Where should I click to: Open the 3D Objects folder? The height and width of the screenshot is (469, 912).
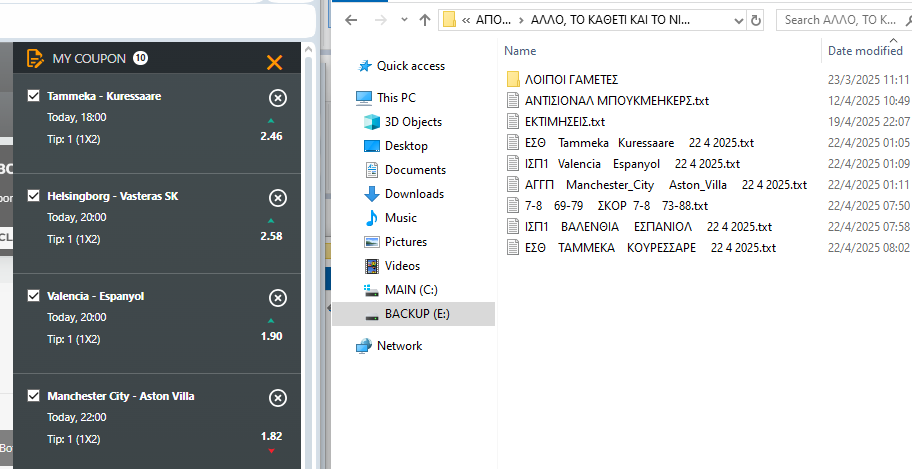point(413,122)
